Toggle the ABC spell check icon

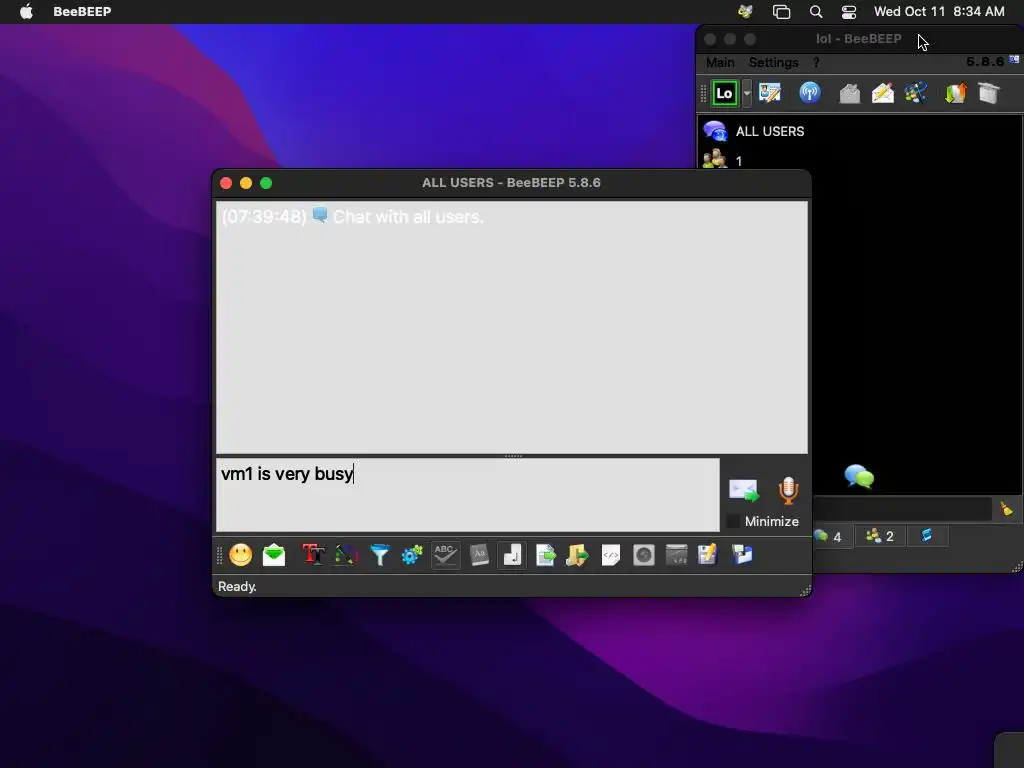pos(445,555)
